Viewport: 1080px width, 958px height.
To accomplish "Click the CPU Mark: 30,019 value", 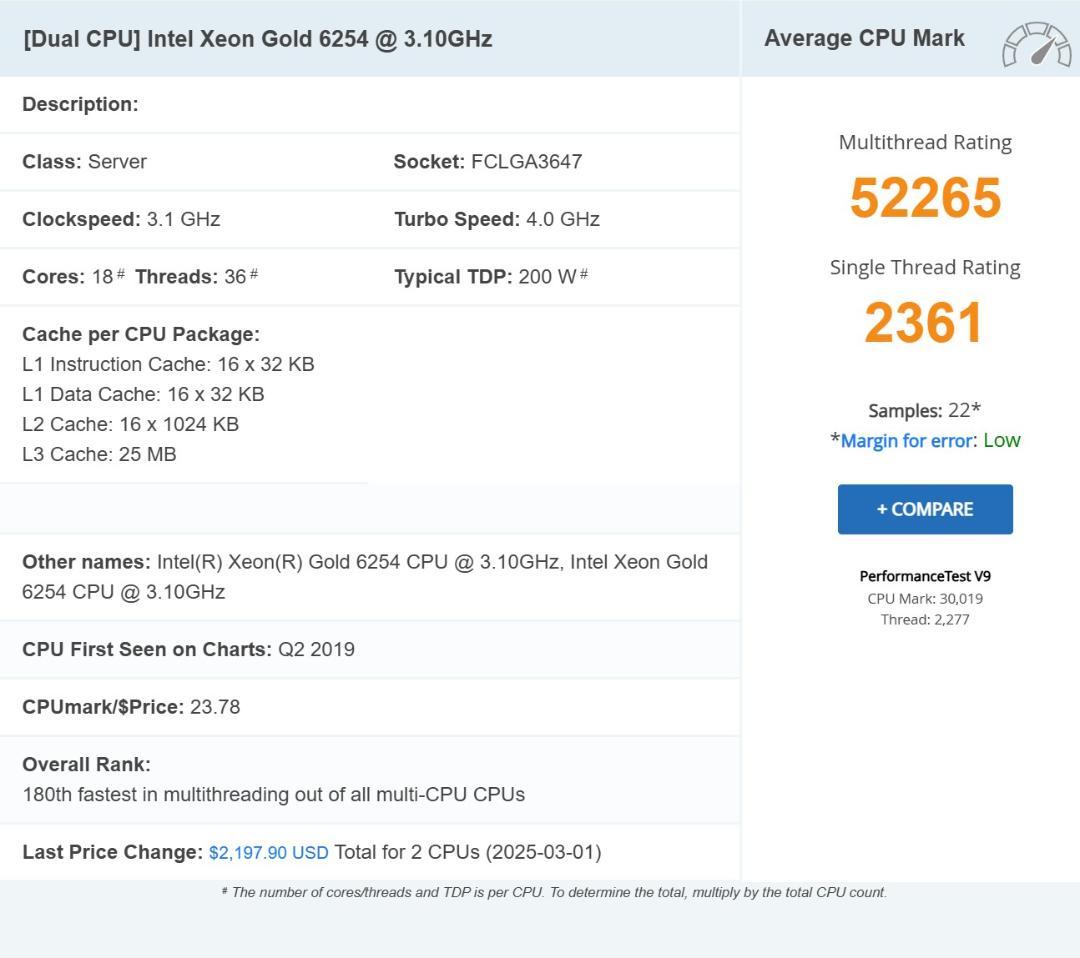I will tap(925, 597).
